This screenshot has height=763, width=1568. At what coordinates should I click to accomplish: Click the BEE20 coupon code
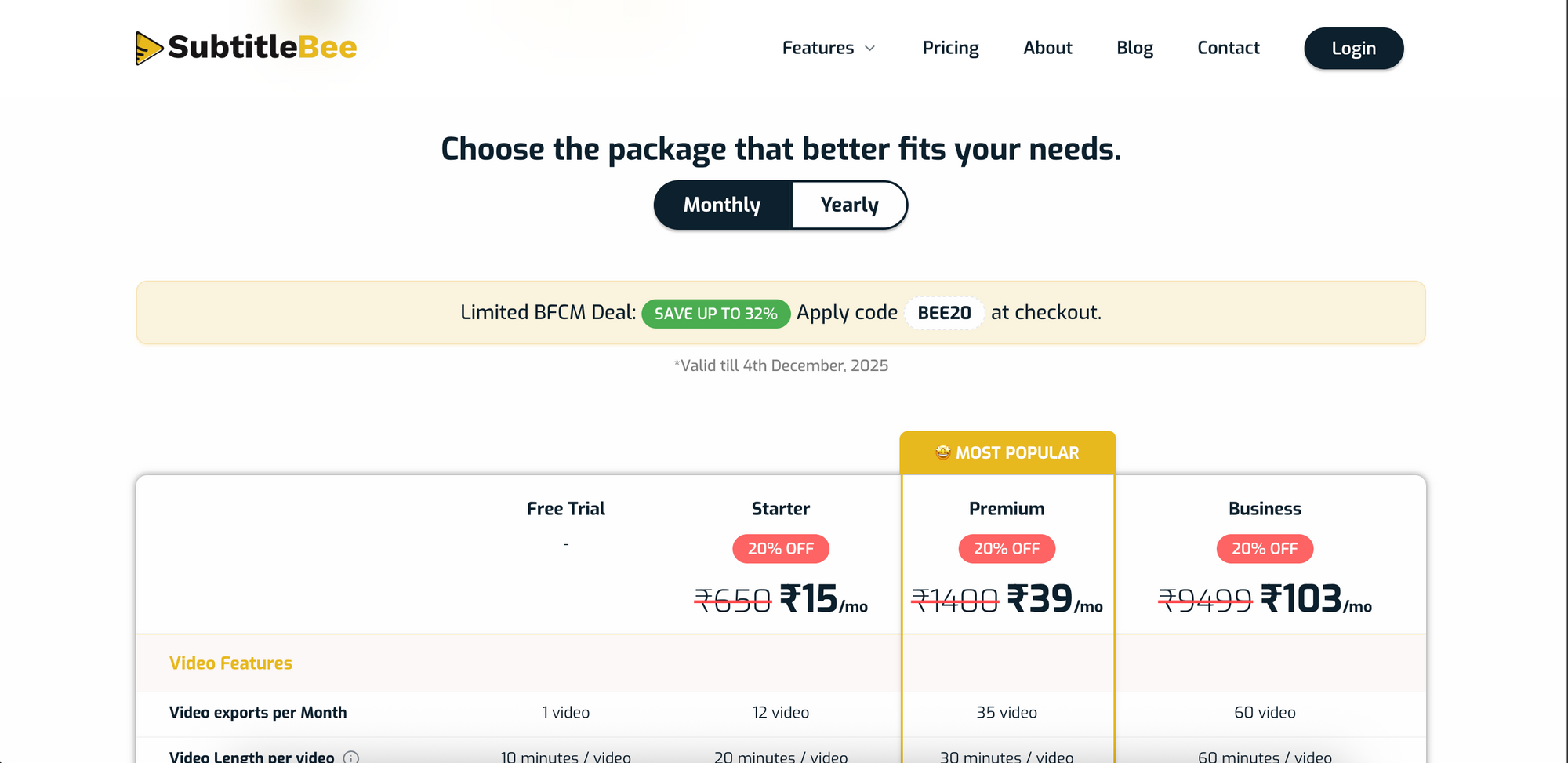point(944,314)
